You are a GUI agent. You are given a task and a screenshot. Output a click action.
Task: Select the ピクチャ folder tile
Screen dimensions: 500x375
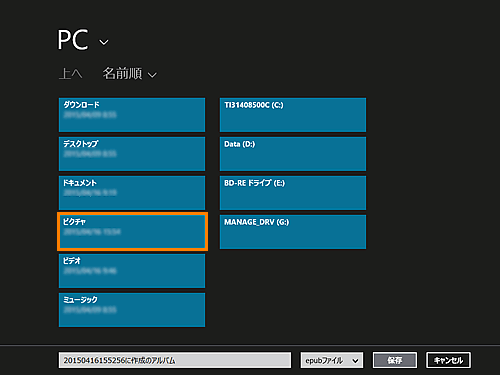tap(132, 232)
